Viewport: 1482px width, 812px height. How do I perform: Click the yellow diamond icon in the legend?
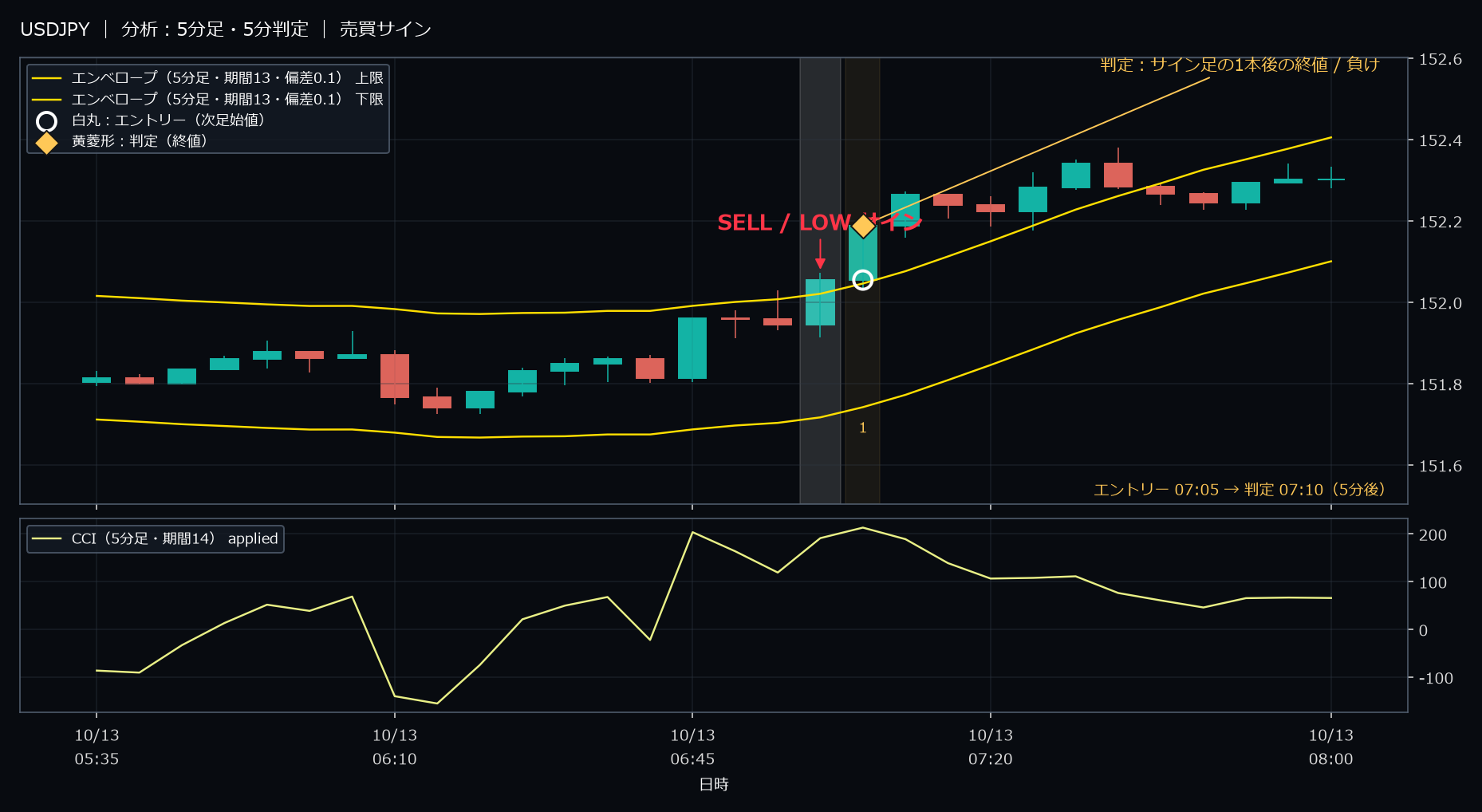point(47,143)
